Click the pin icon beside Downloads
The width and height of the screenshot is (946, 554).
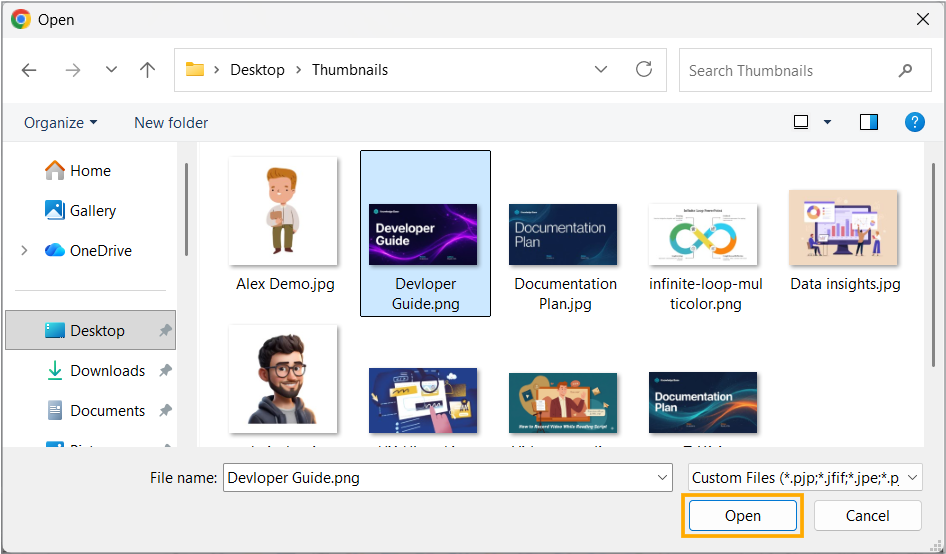(x=165, y=371)
